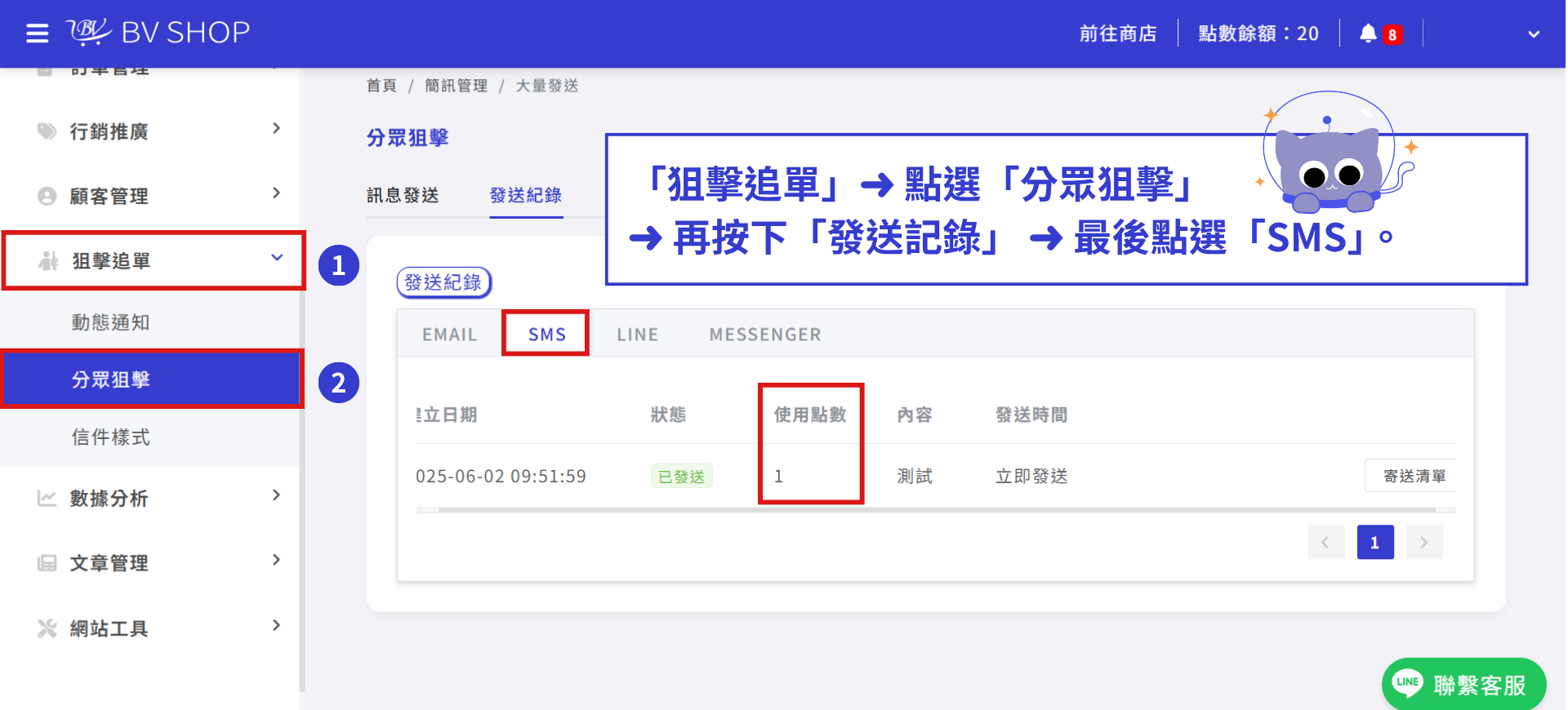The image size is (1568, 710).
Task: Collapse the 狙擊追單 chevron
Action: point(277,258)
